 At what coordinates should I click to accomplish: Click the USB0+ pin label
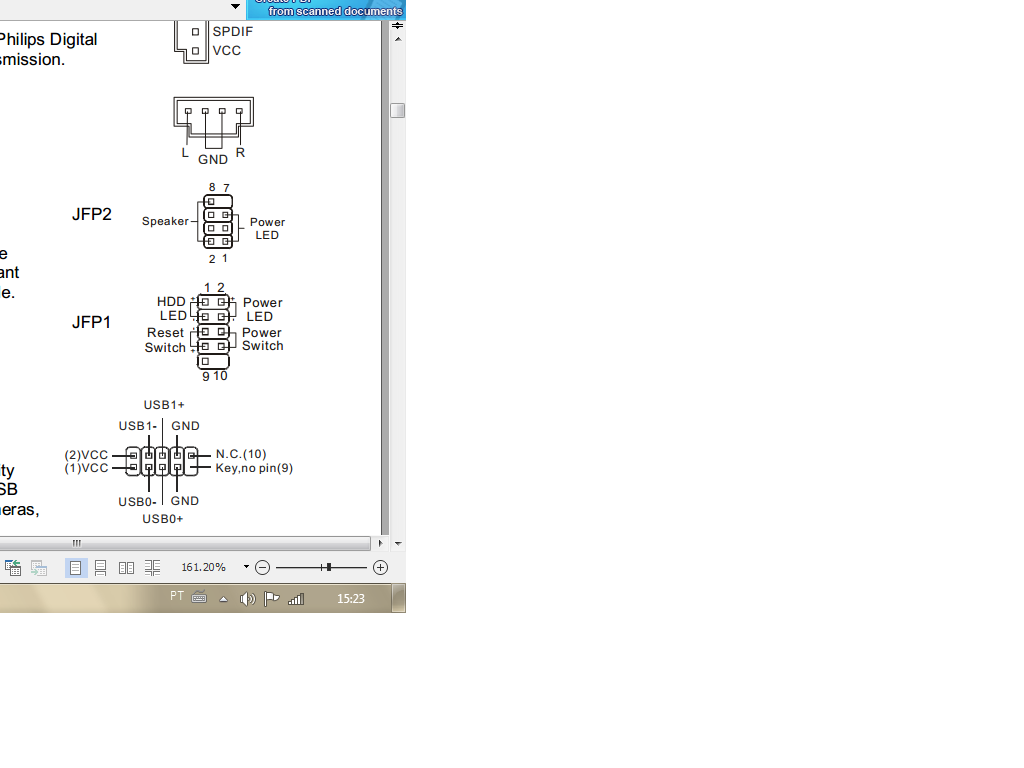[163, 519]
